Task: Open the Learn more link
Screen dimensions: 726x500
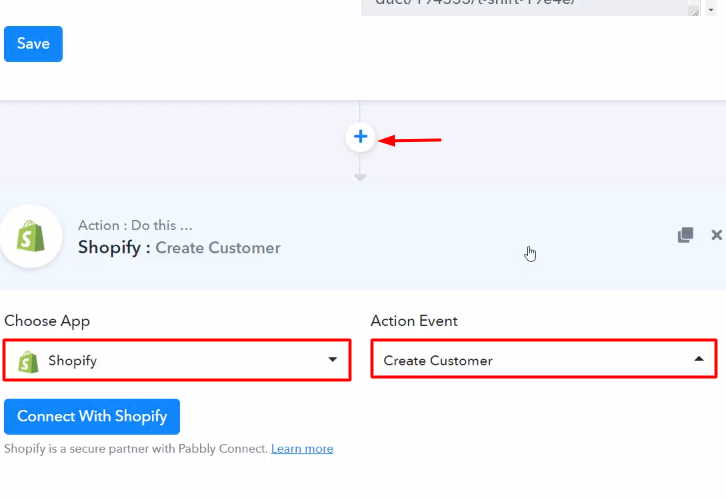Action: coord(302,449)
